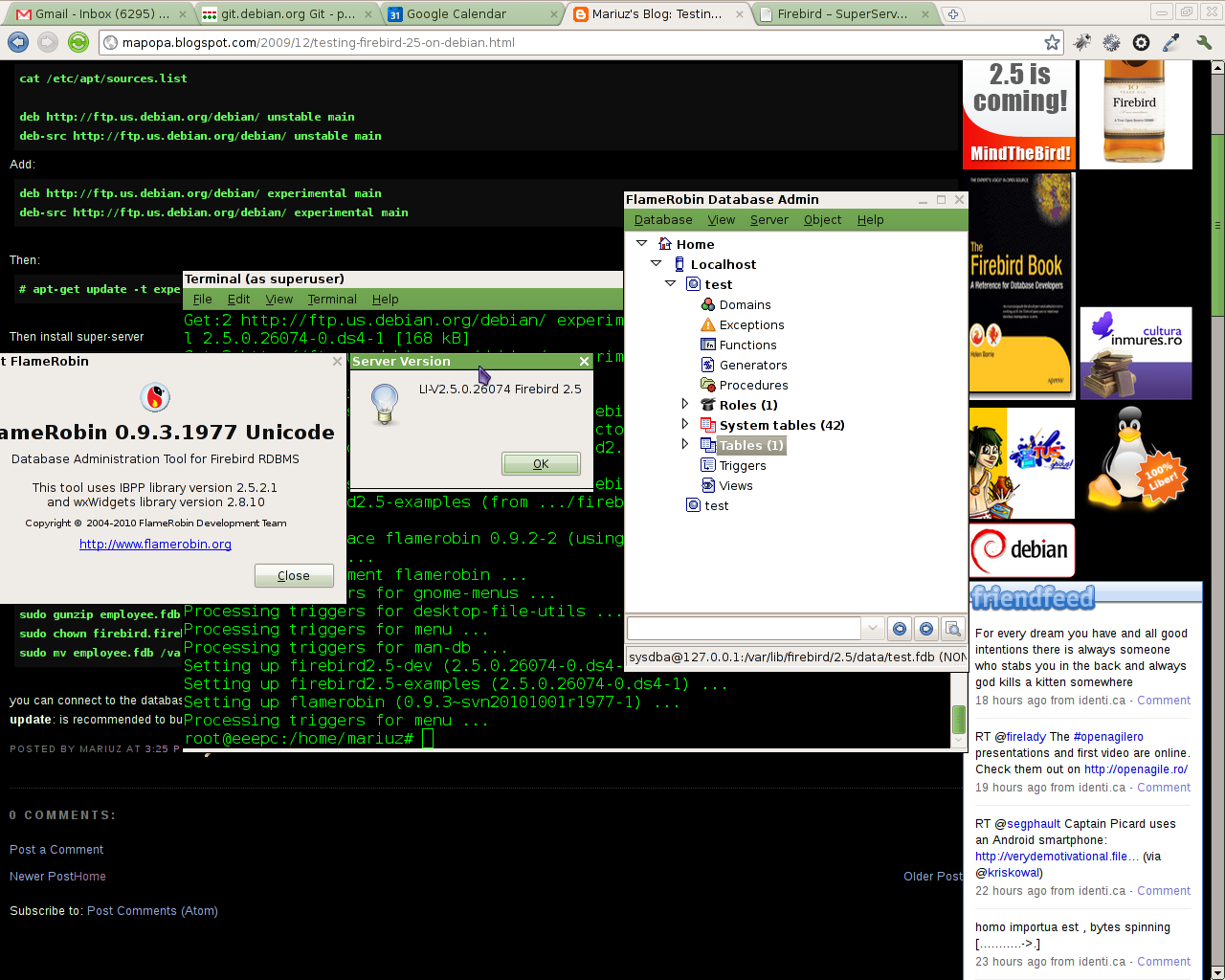Image resolution: width=1225 pixels, height=980 pixels.
Task: Click OK in Server Version dialog
Action: (541, 463)
